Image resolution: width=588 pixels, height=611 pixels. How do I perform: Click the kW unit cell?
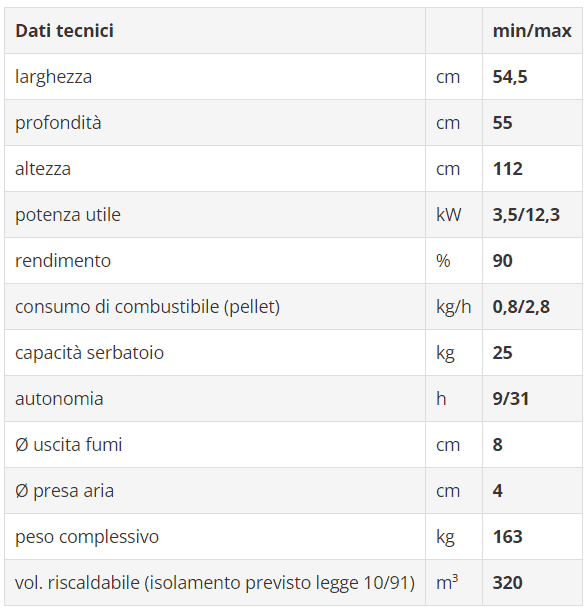click(x=454, y=214)
